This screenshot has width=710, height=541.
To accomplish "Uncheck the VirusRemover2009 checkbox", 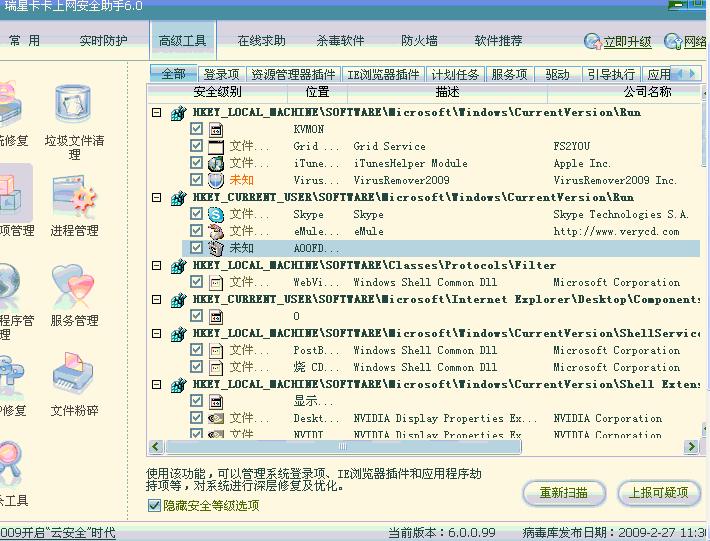I will click(x=196, y=180).
